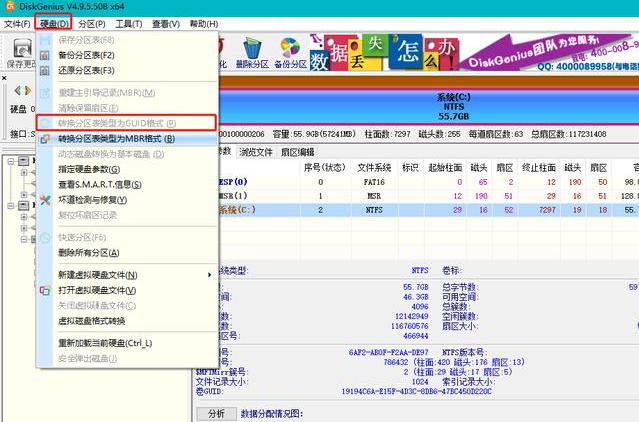Choose 虚拟磁盘格式转换 entry
This screenshot has height=422, width=639.
point(126,321)
